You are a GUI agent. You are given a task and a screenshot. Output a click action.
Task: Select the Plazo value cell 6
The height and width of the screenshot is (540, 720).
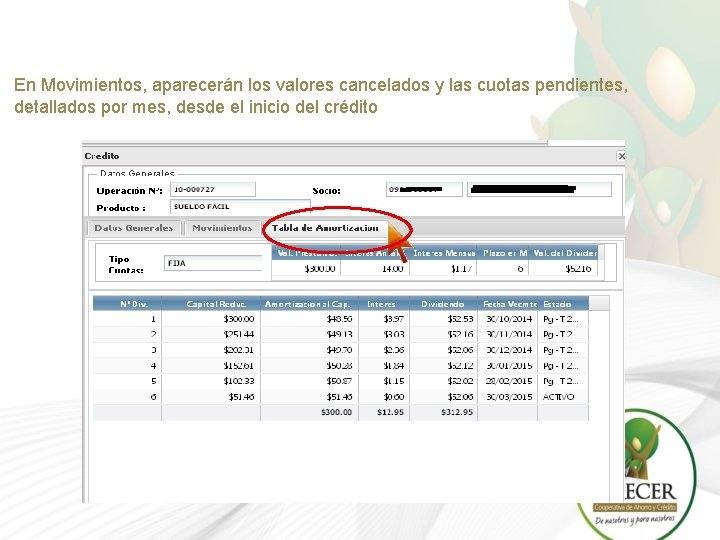503,268
